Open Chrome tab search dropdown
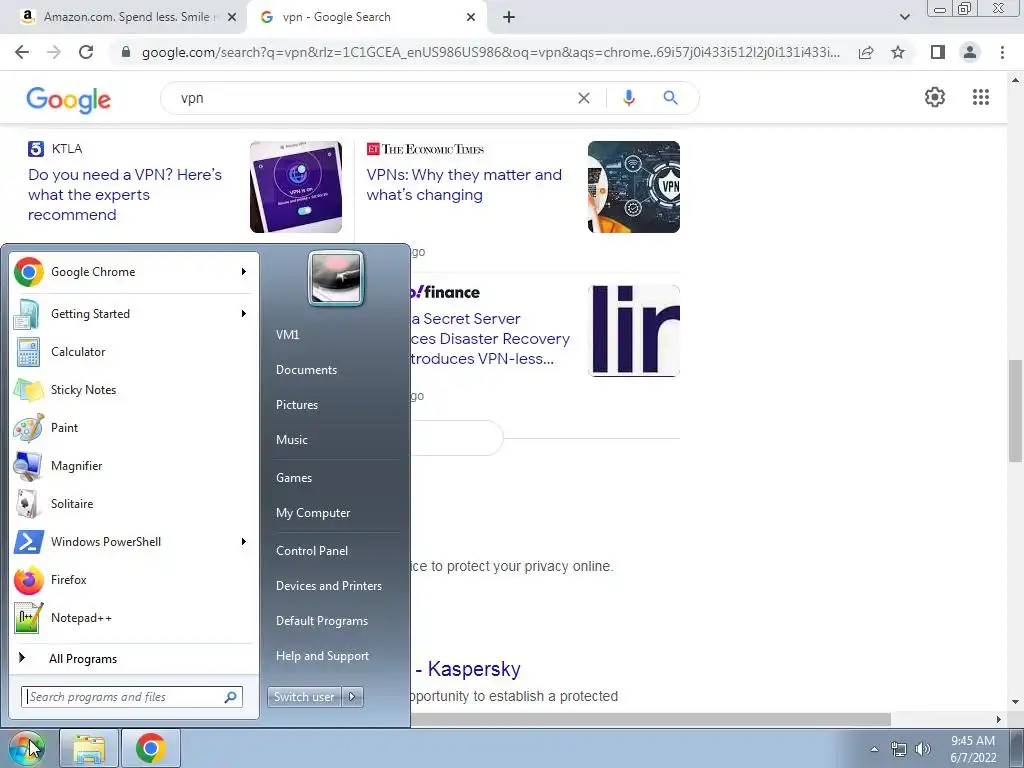This screenshot has width=1024, height=768. tap(904, 17)
